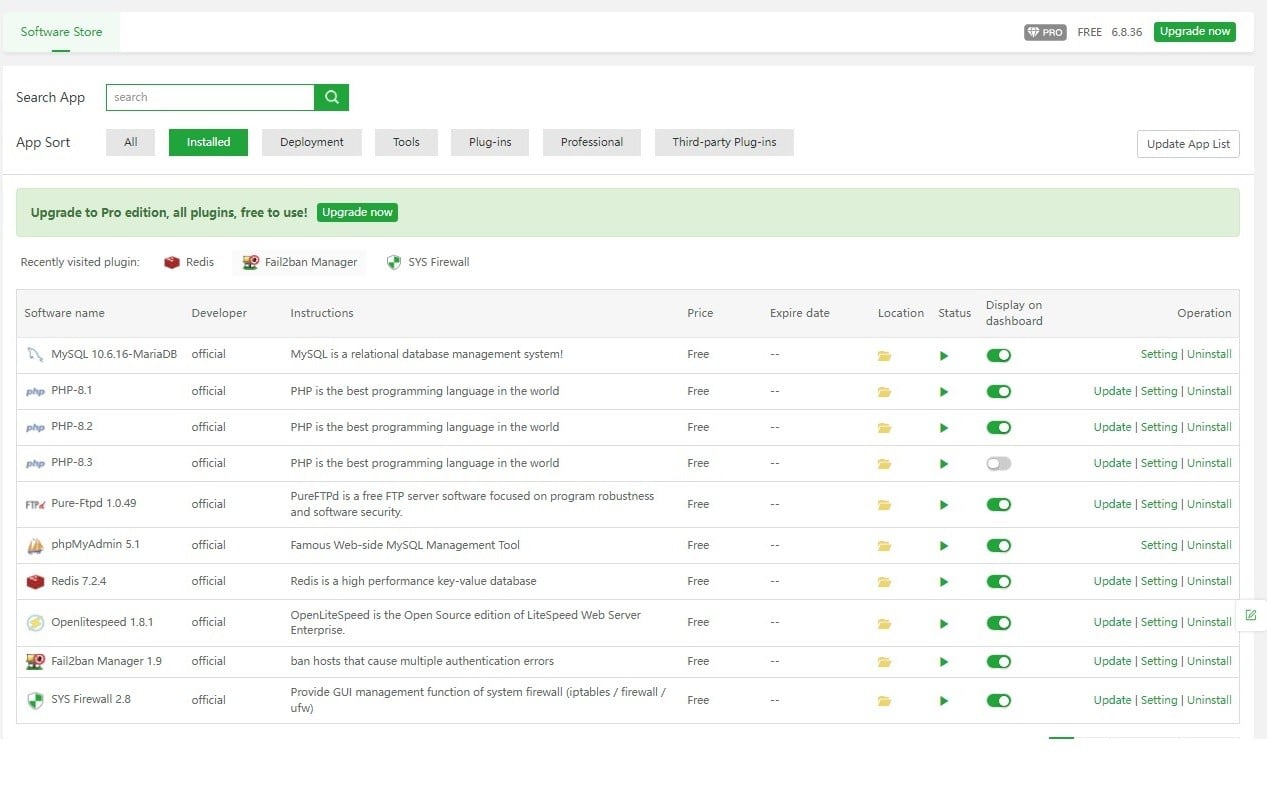Enable PHP-8.3 display on dashboard

(x=998, y=464)
